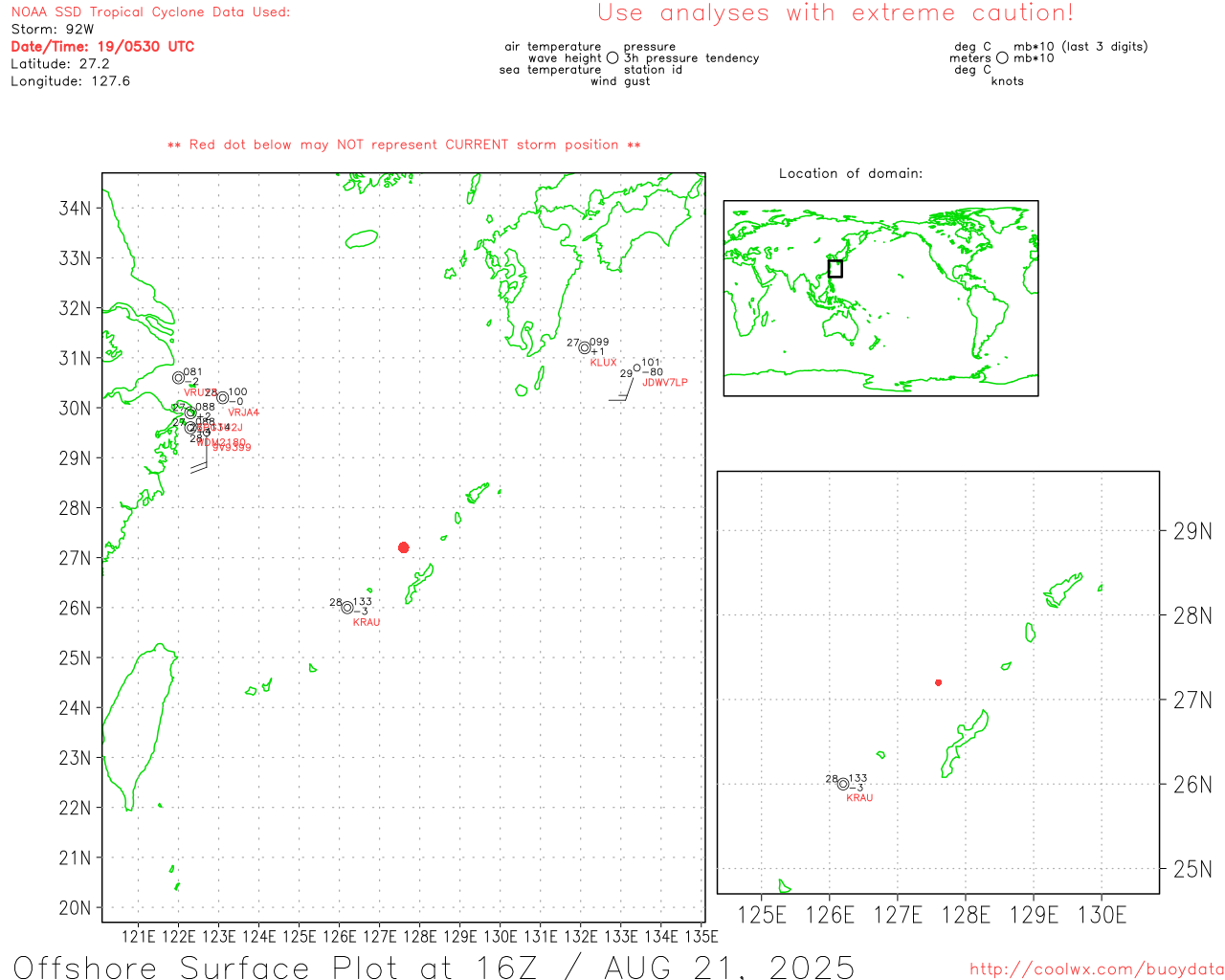
Task: Click the red storm dot in the inset map
Action: (939, 682)
